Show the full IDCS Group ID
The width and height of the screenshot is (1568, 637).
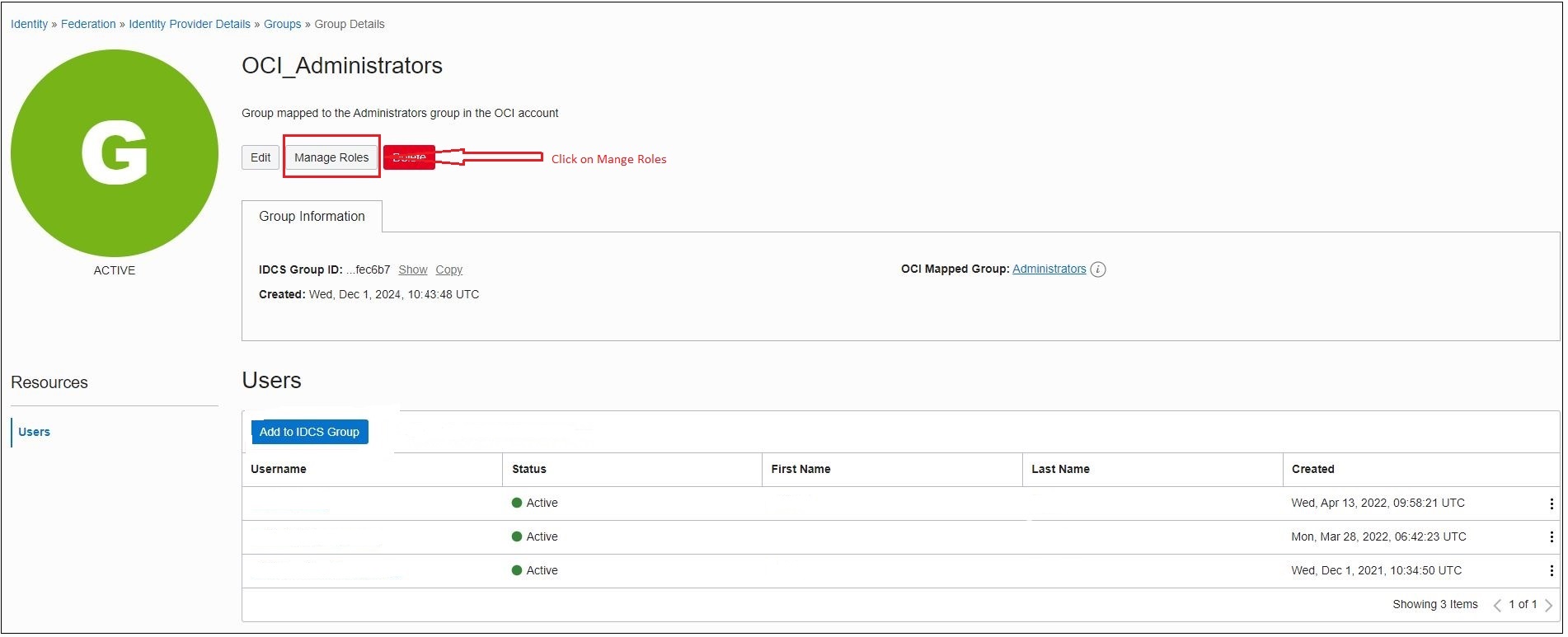coord(412,270)
